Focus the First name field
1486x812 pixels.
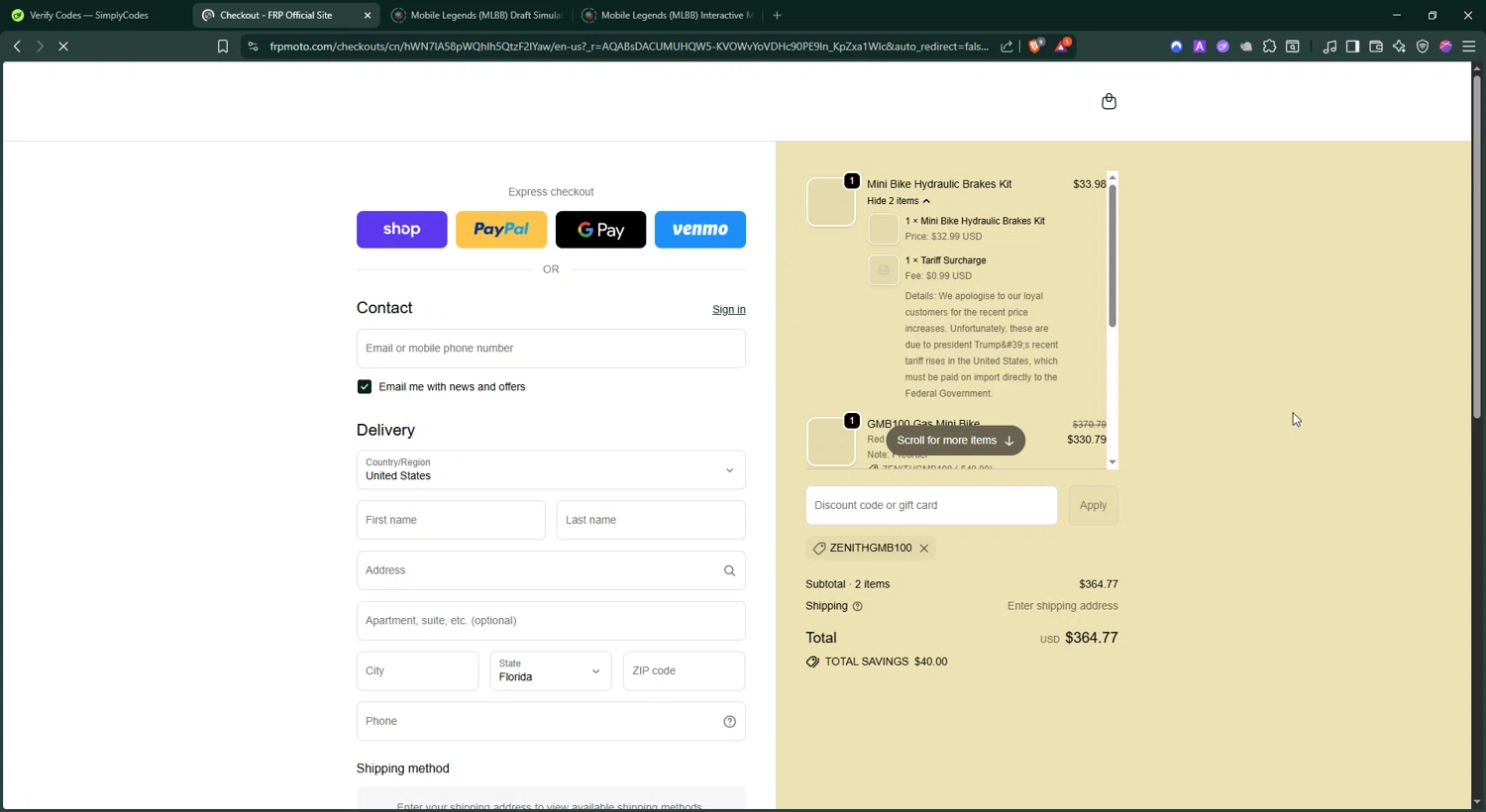(x=451, y=520)
